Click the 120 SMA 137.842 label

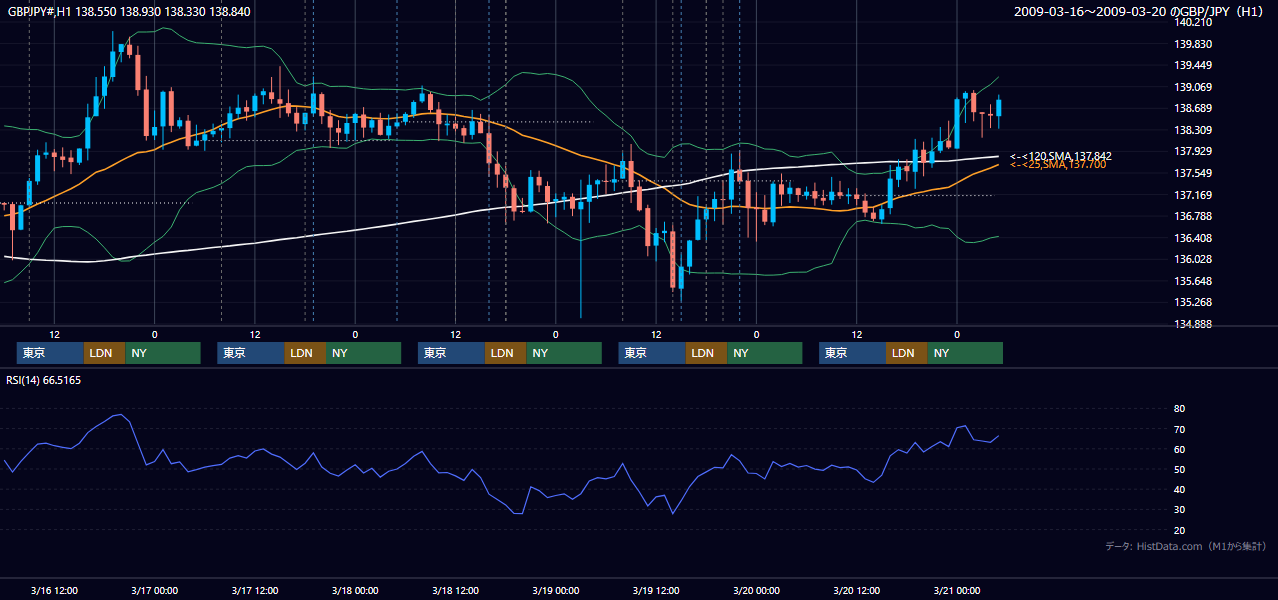[1061, 156]
